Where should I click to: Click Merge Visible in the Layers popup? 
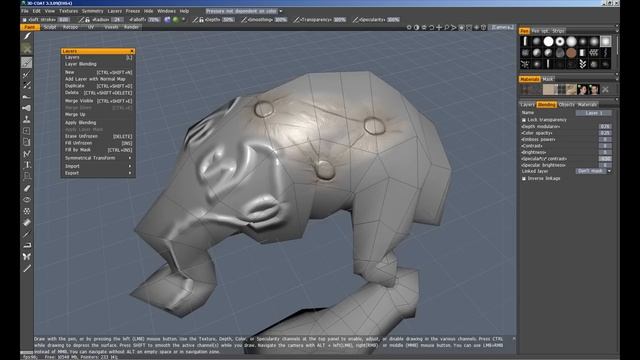tap(98, 101)
